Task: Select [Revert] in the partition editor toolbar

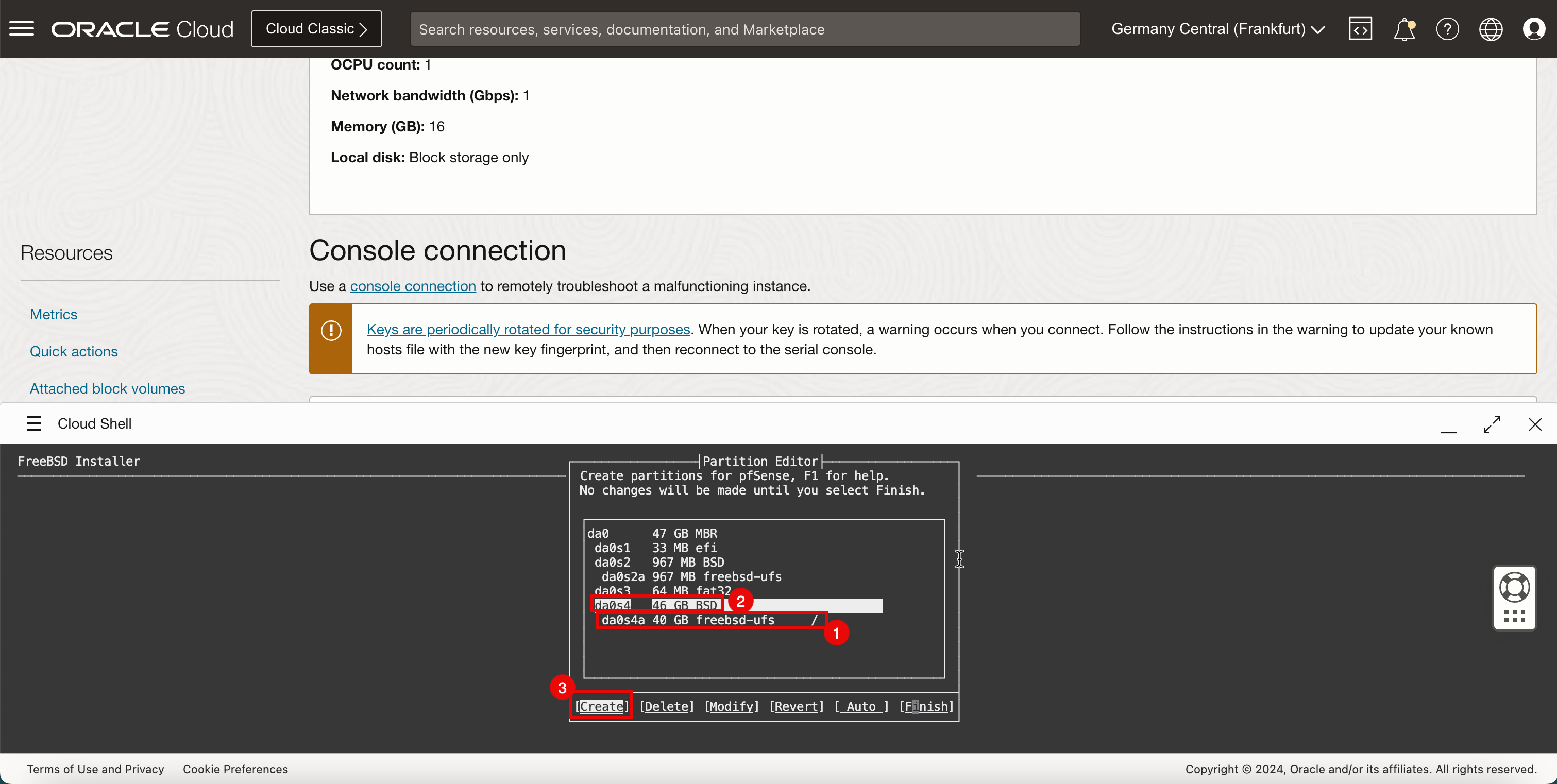Action: coord(795,706)
